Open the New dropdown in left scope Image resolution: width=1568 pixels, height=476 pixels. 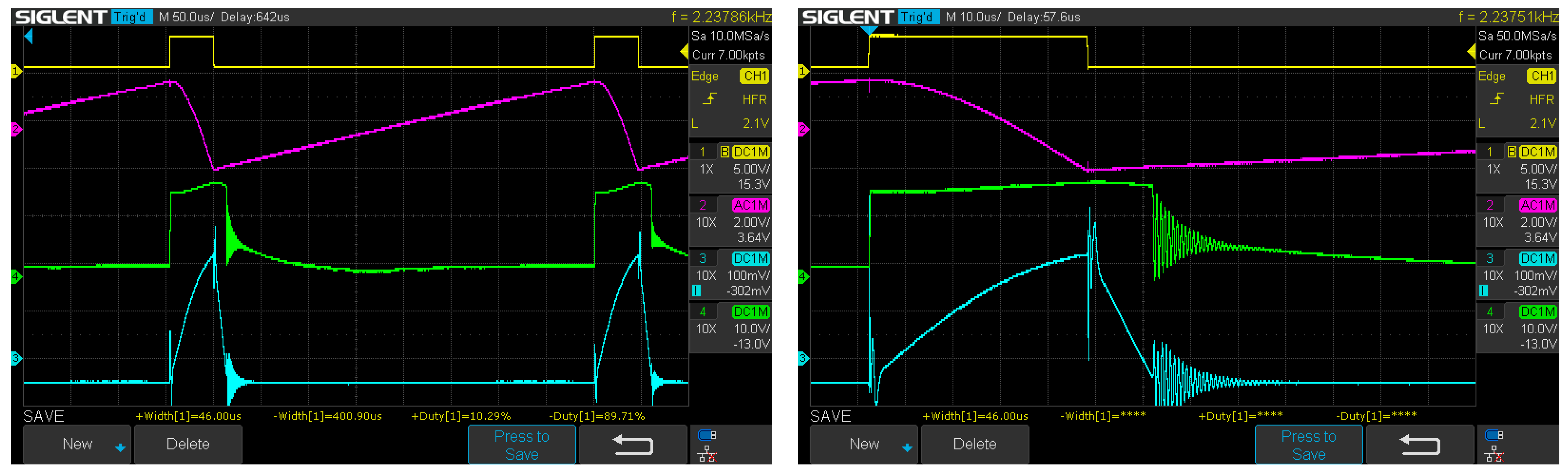pyautogui.click(x=77, y=444)
